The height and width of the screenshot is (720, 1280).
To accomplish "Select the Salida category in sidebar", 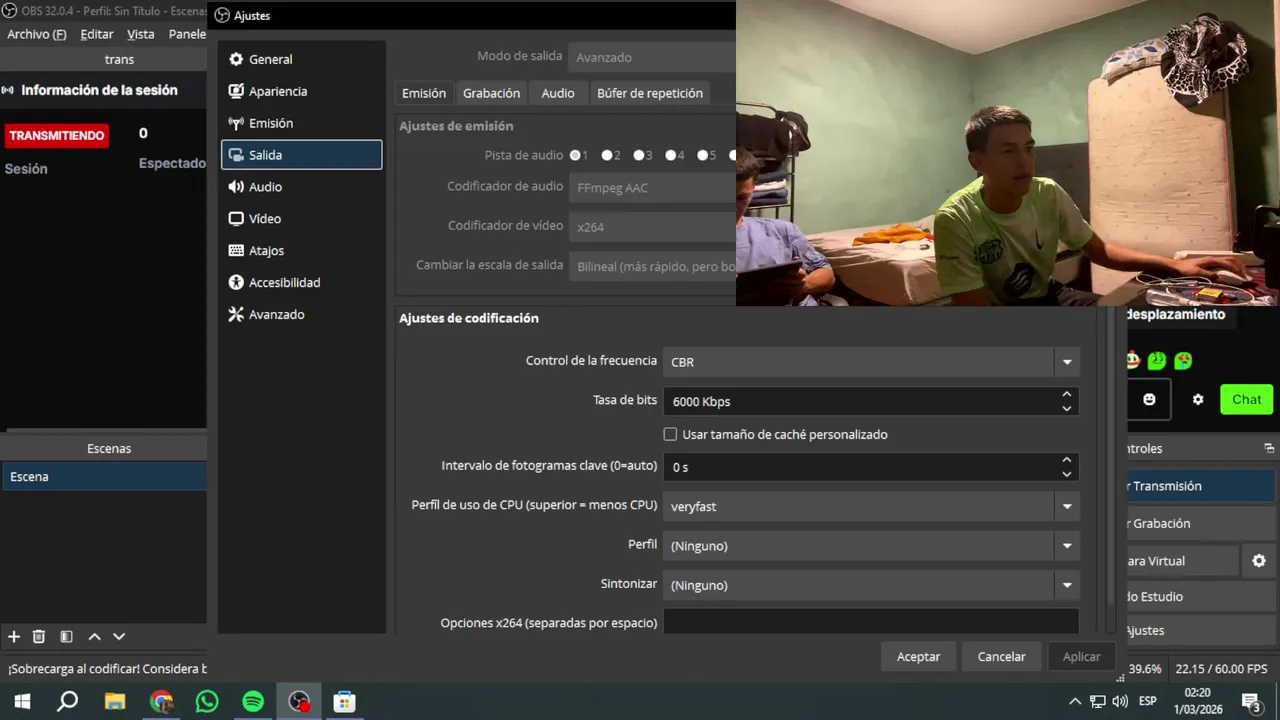I will pyautogui.click(x=301, y=155).
